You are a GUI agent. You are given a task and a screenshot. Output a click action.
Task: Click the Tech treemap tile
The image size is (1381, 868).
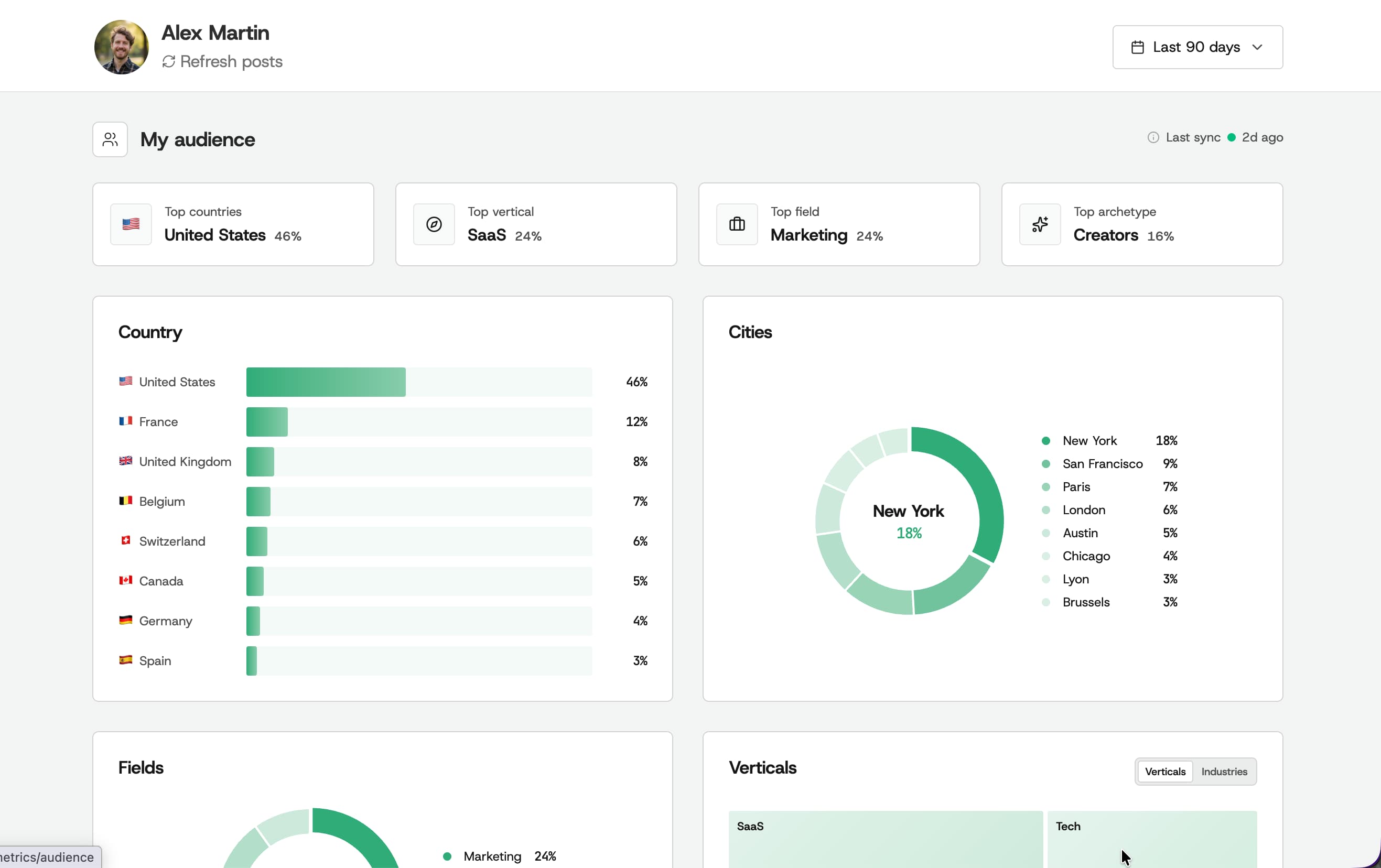1151,839
